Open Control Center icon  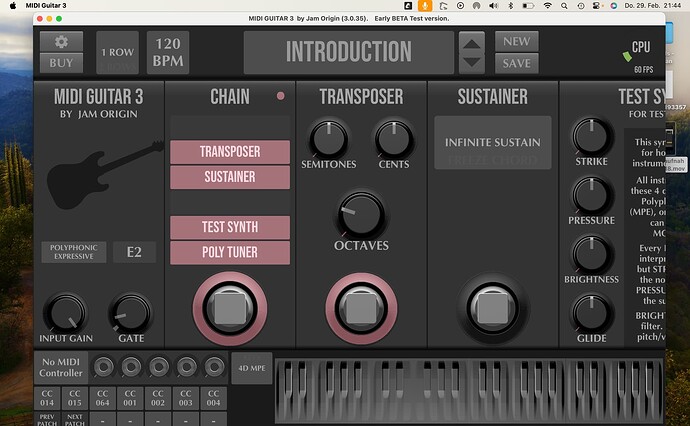coord(597,6)
